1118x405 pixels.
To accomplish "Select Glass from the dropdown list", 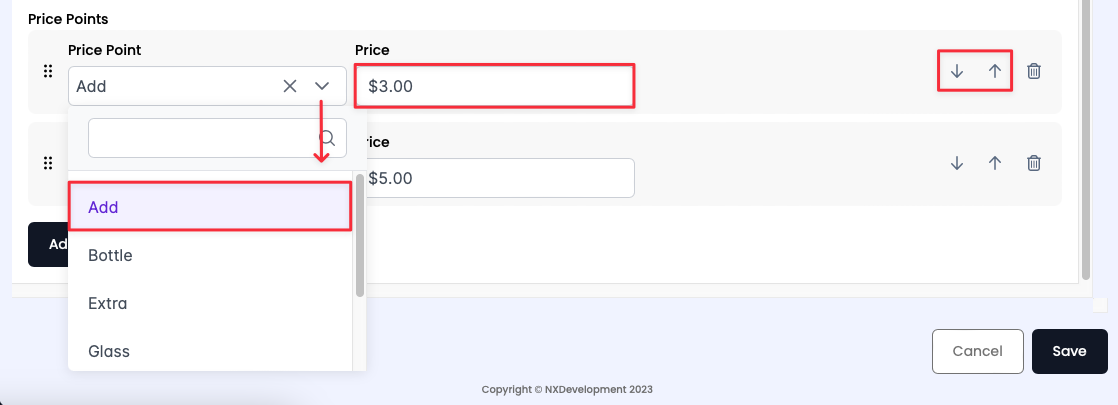I will [209, 351].
